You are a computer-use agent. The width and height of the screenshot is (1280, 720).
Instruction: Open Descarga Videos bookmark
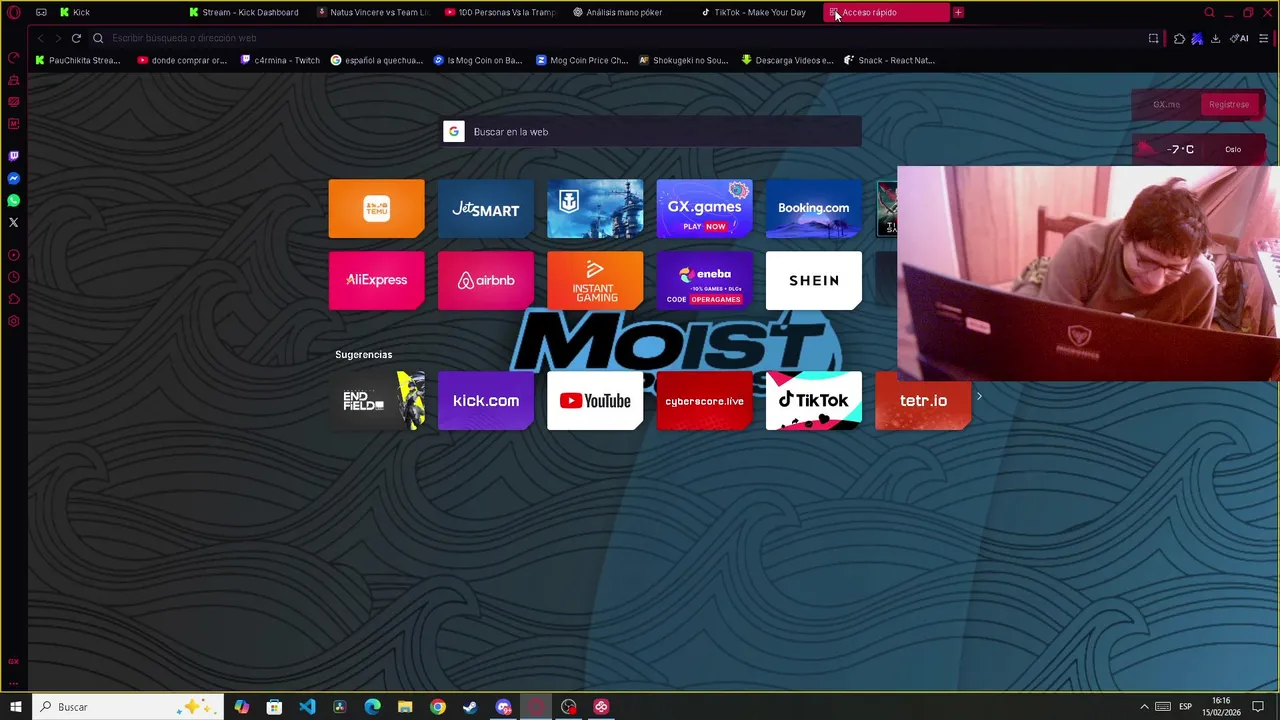[787, 60]
